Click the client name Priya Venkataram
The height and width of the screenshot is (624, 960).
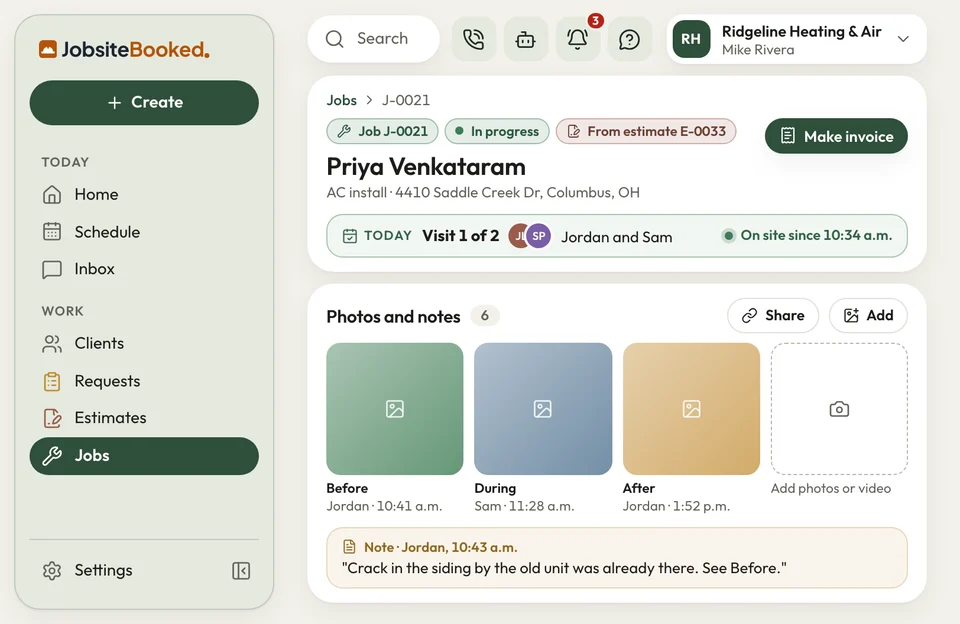tap(426, 167)
